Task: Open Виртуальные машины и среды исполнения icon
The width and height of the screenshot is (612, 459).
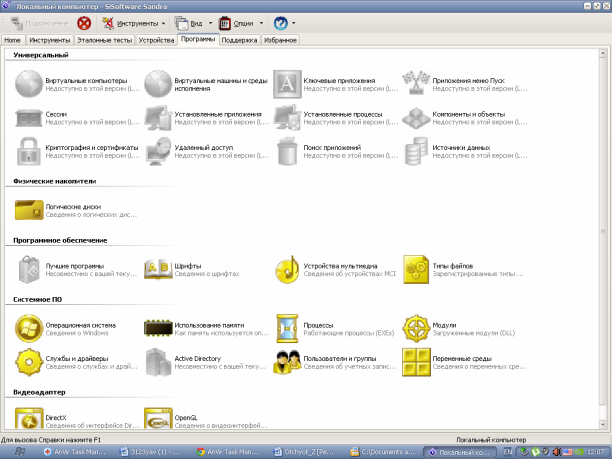Action: pos(158,84)
